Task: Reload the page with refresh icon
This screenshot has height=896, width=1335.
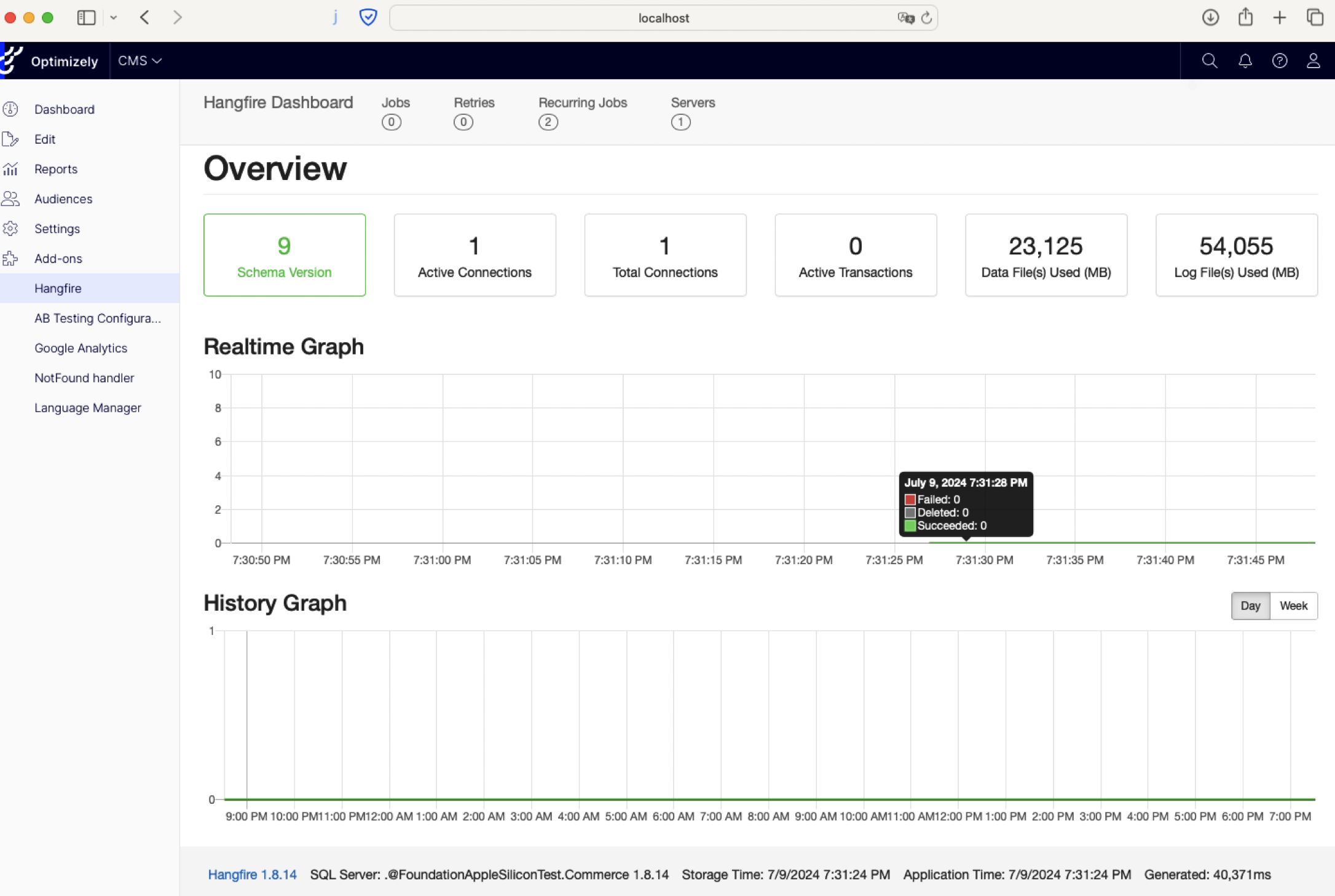Action: tap(927, 18)
